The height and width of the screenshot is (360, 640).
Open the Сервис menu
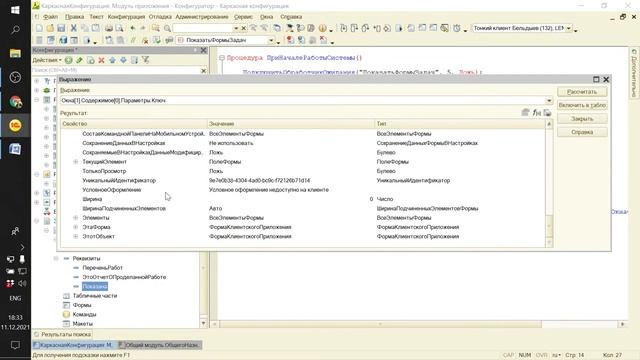click(x=243, y=17)
